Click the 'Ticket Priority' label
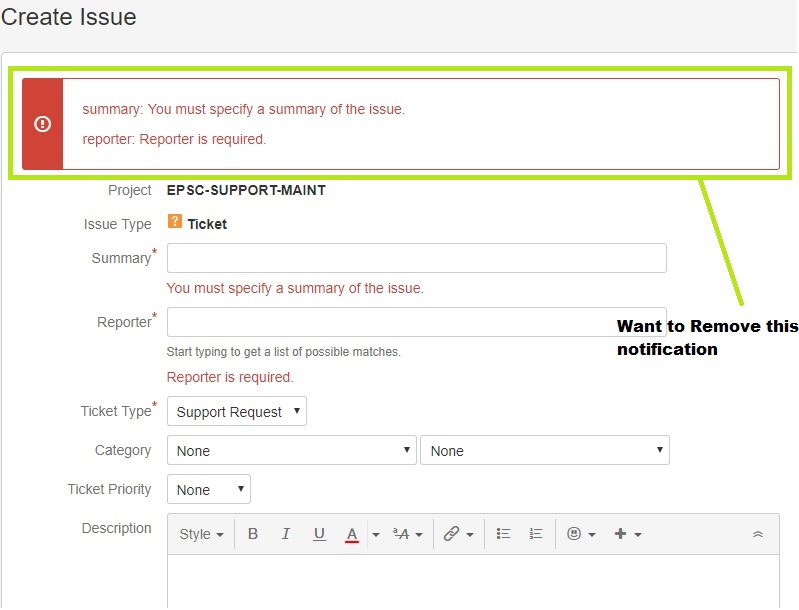Image resolution: width=799 pixels, height=610 pixels. click(110, 489)
